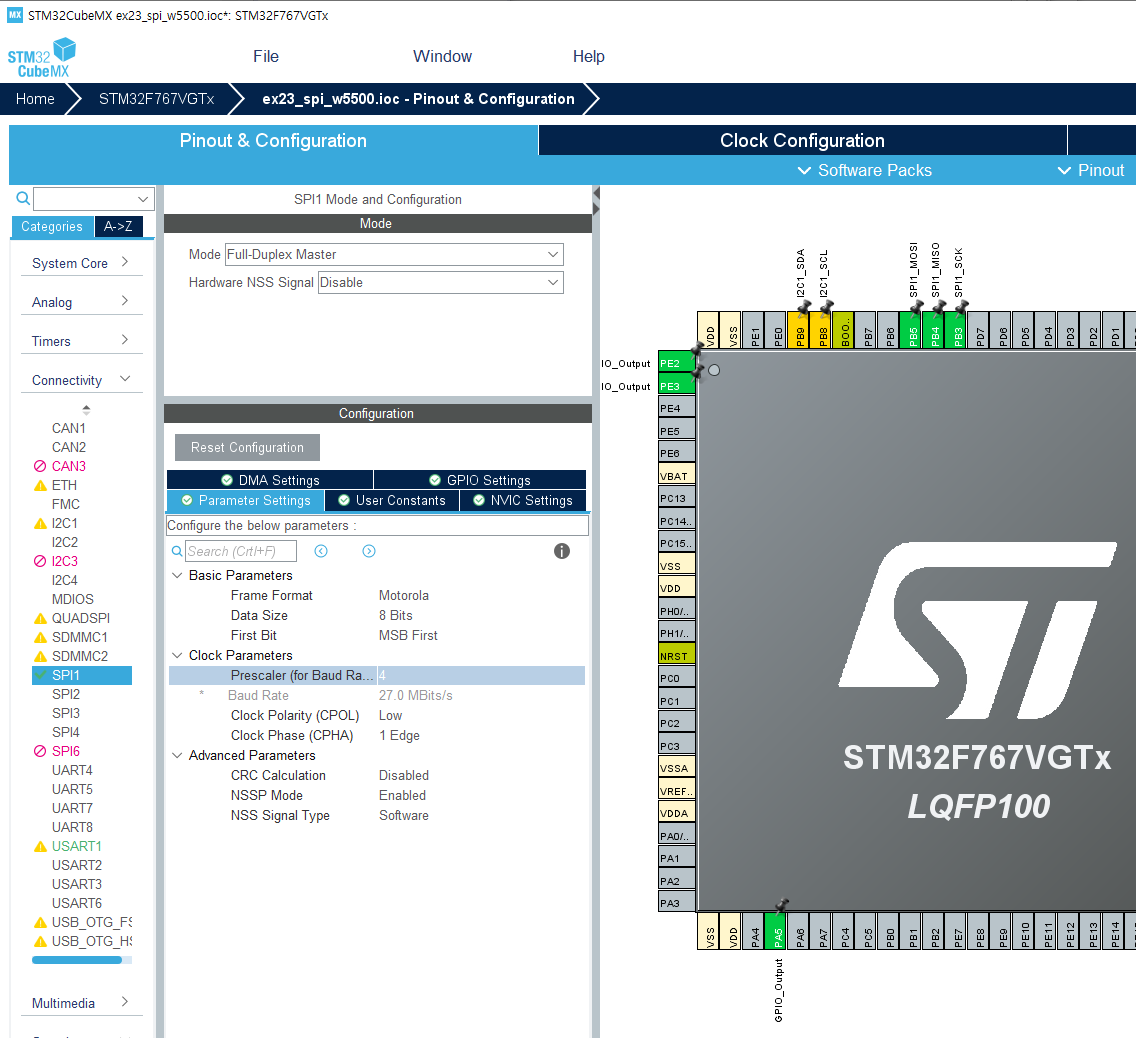Collapse the Advanced Parameters group
The width and height of the screenshot is (1136, 1038).
tap(177, 756)
